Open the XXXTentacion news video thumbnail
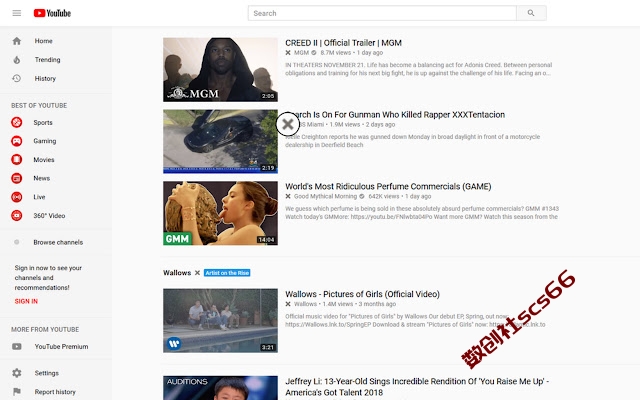 [x=220, y=142]
